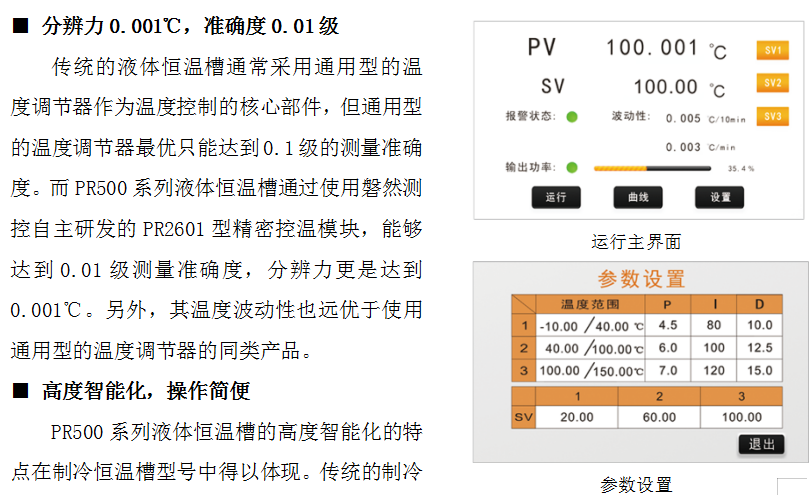Screen dimensions: 811x495
Task: Click the heading 分辨力 0.001℃，准确度 0.01 级
Action: (190, 25)
